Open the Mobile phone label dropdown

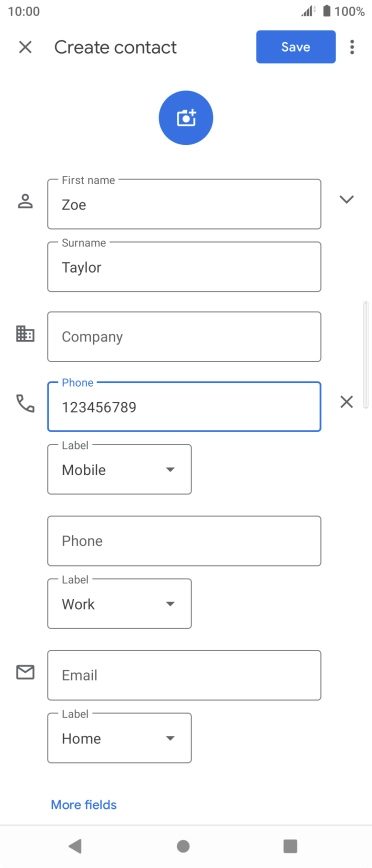click(x=120, y=469)
